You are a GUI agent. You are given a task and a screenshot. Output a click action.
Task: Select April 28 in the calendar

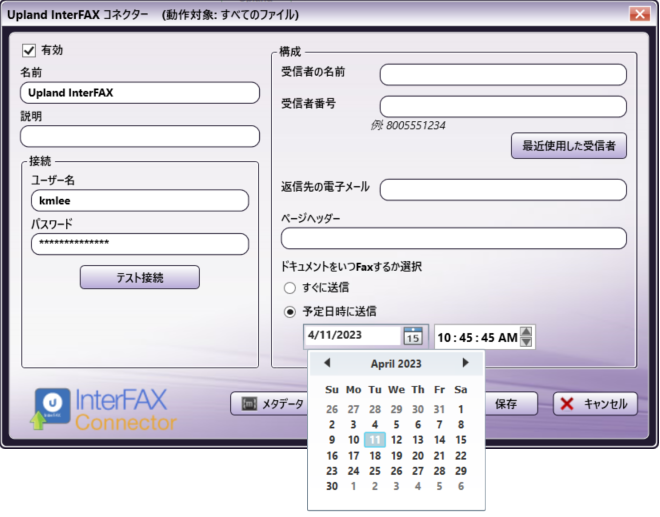tap(439, 471)
